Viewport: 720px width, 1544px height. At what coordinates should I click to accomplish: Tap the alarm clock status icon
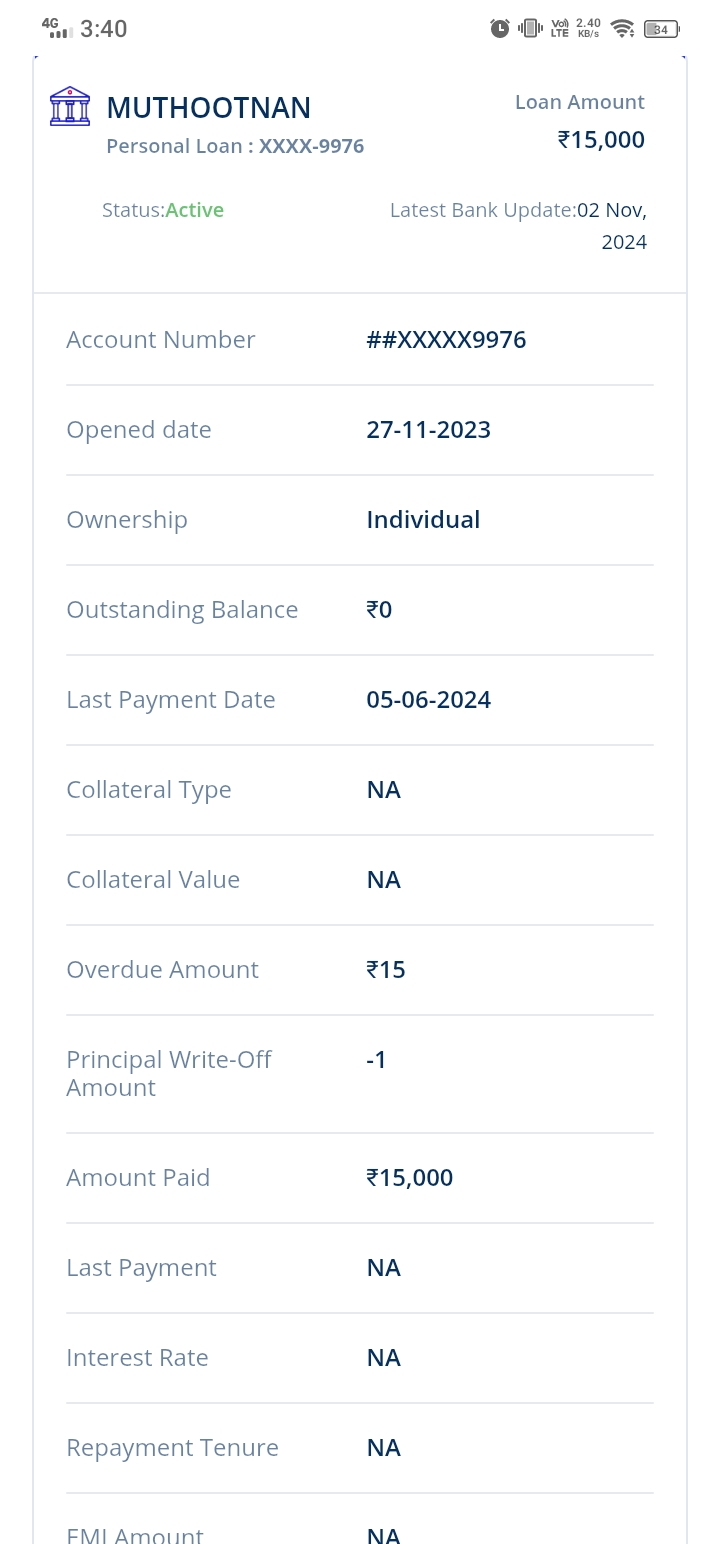click(500, 29)
